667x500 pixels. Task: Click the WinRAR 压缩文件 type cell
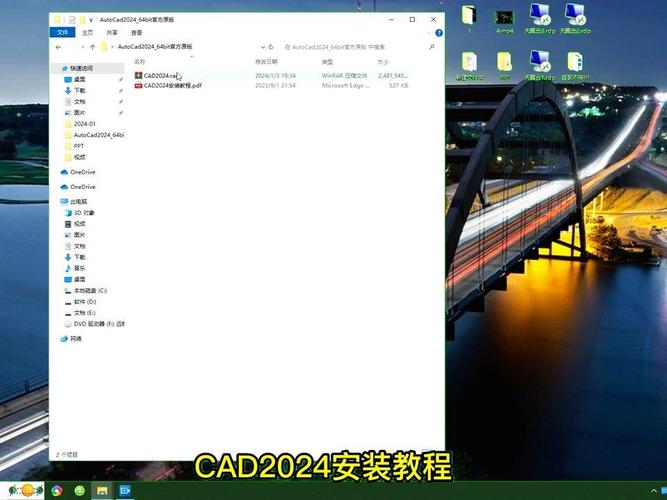344,75
